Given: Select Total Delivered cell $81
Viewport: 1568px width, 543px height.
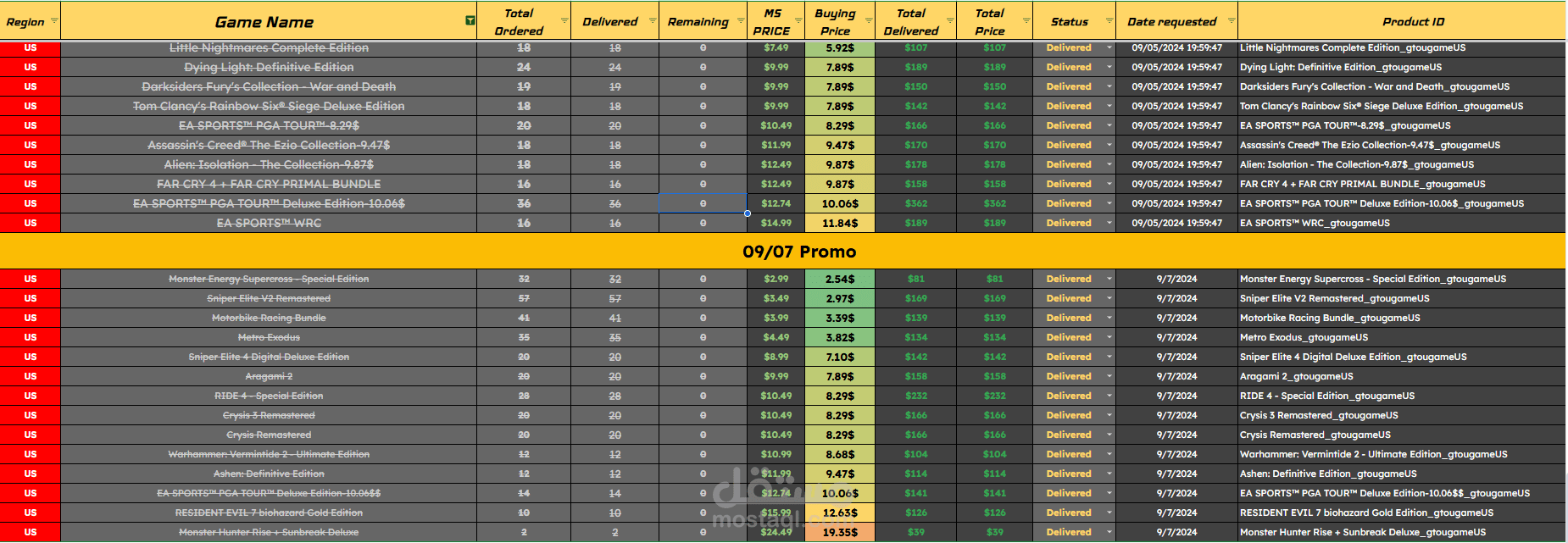Looking at the screenshot, I should [x=915, y=279].
